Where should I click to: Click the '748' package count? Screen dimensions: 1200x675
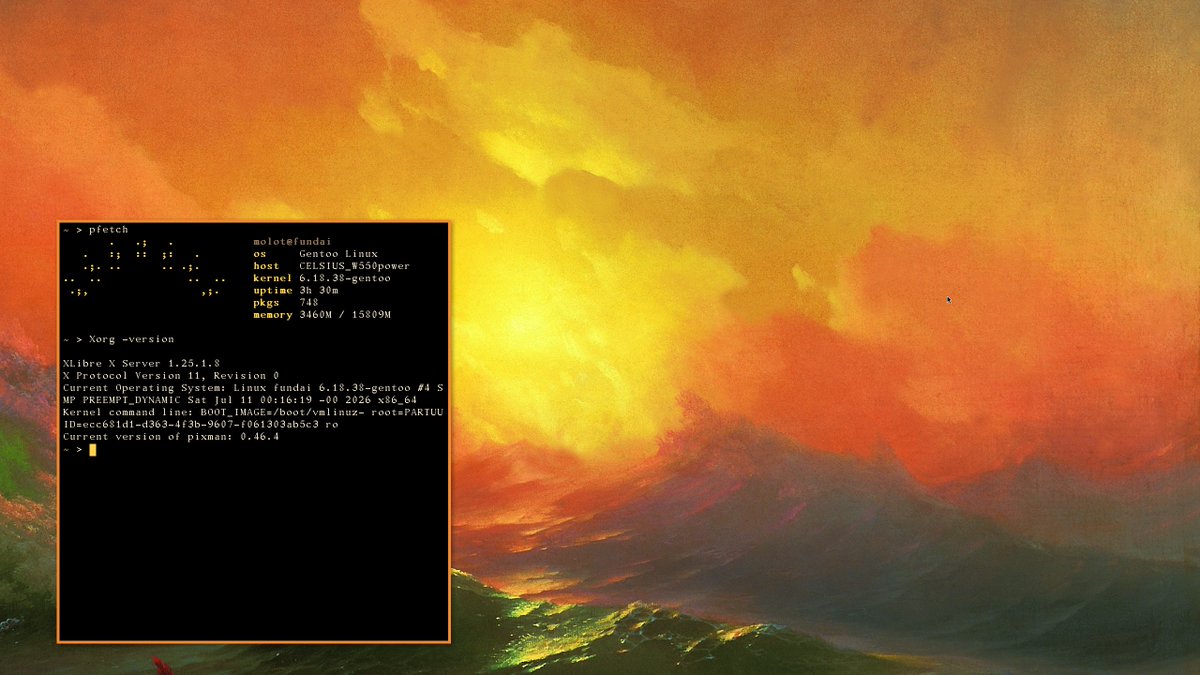(x=308, y=302)
